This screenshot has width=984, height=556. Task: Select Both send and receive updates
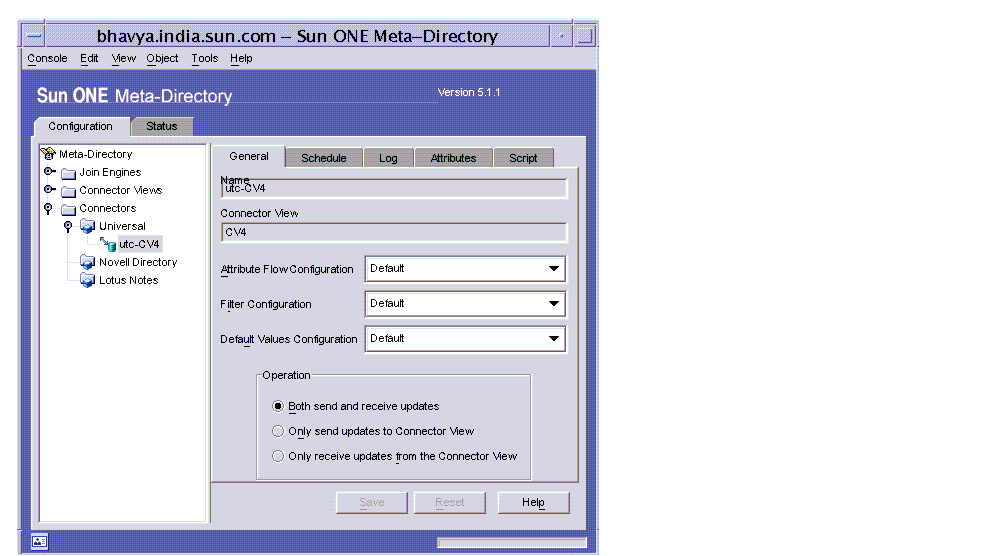click(x=278, y=406)
